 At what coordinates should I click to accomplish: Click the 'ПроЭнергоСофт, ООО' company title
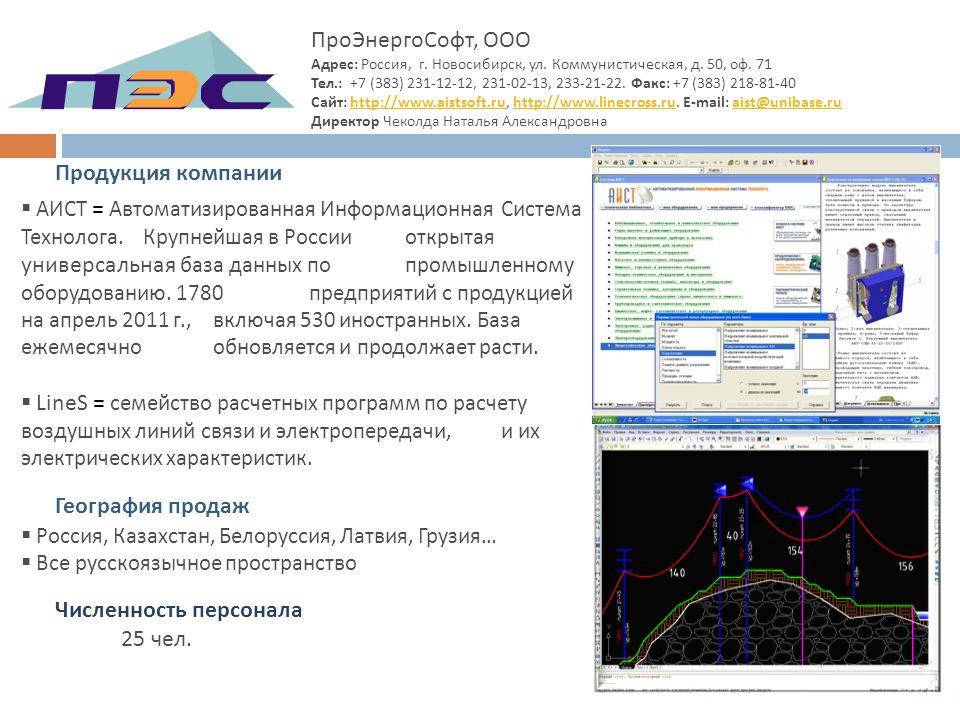click(421, 40)
